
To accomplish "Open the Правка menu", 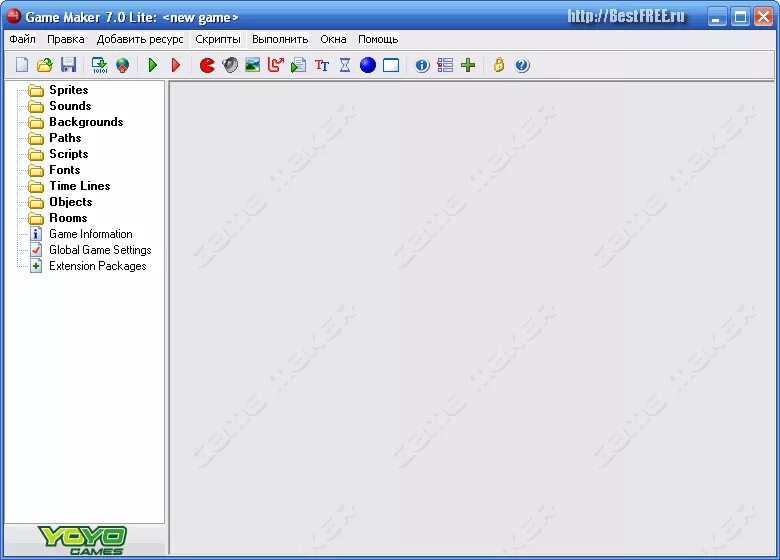I will (66, 39).
